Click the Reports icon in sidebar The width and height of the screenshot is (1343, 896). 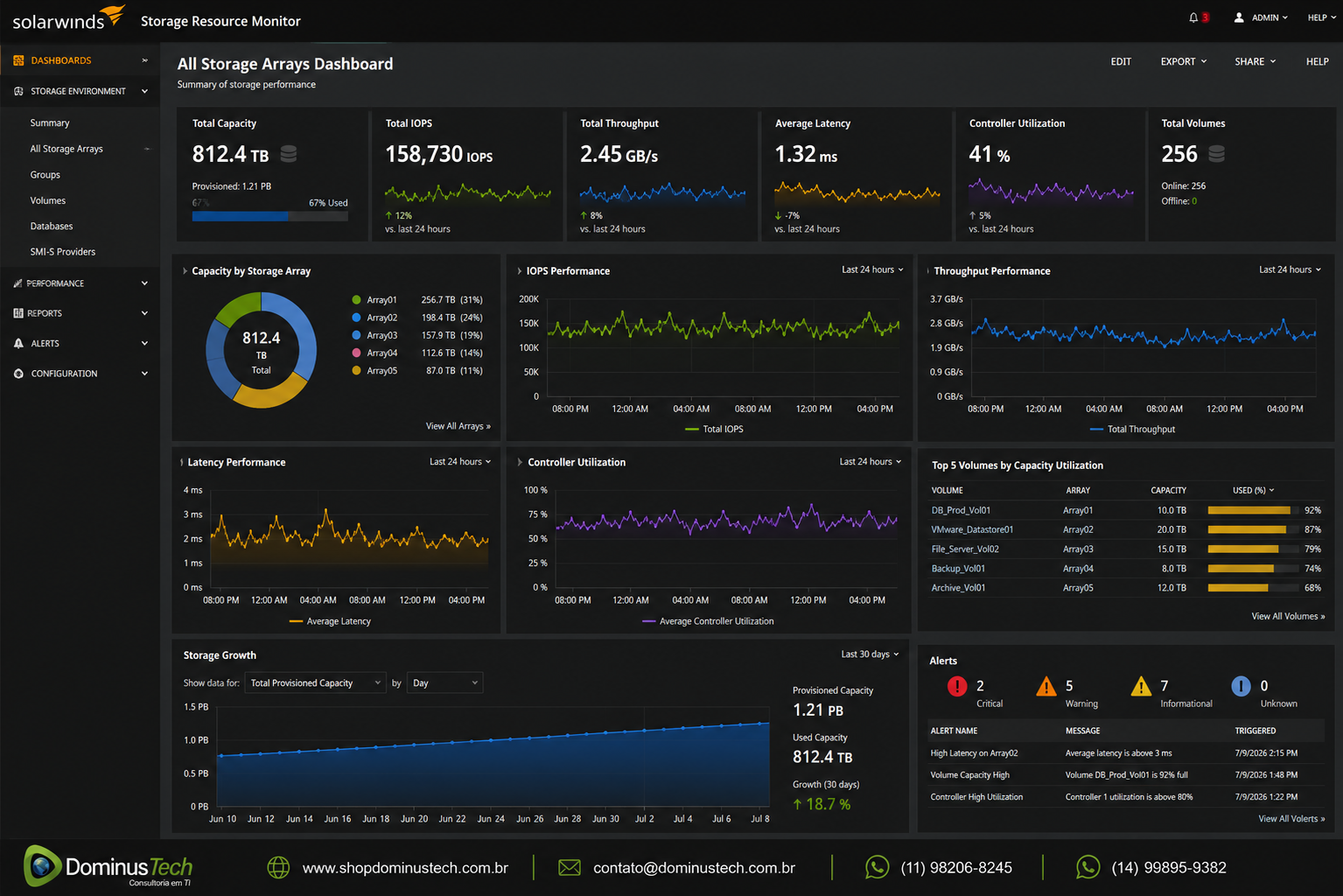(x=18, y=313)
